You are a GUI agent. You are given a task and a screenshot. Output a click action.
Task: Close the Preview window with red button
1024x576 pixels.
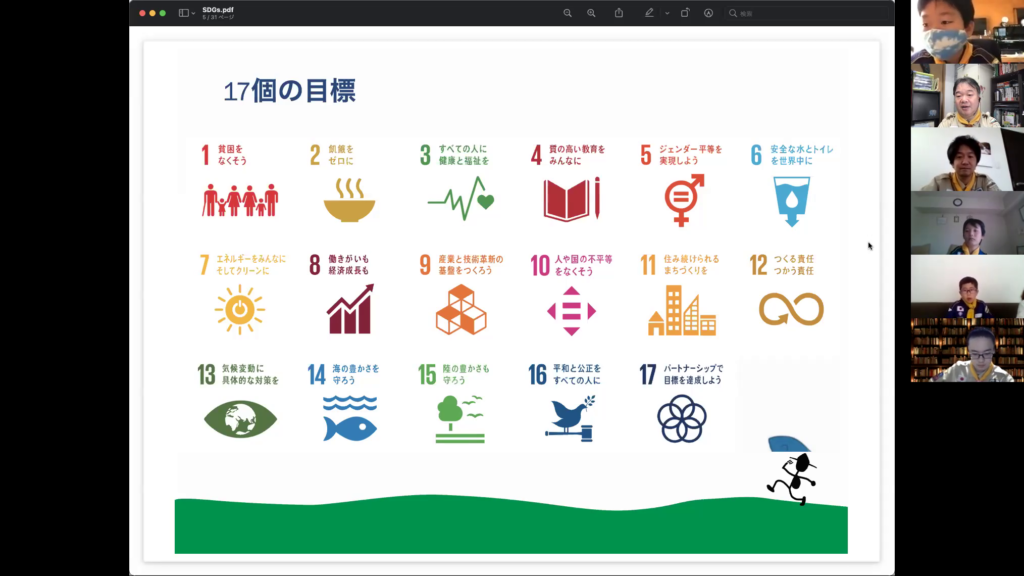coord(142,13)
